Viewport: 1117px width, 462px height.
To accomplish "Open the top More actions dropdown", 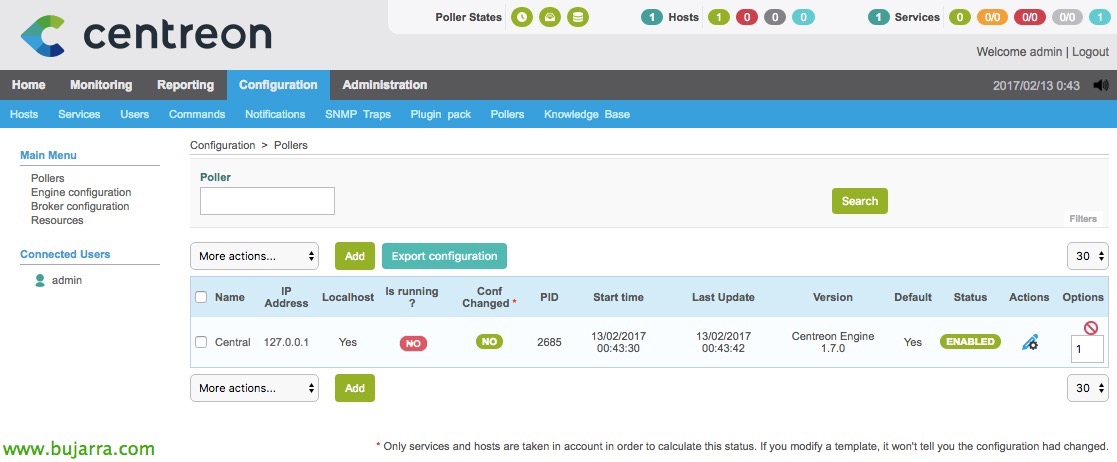I will pyautogui.click(x=254, y=256).
